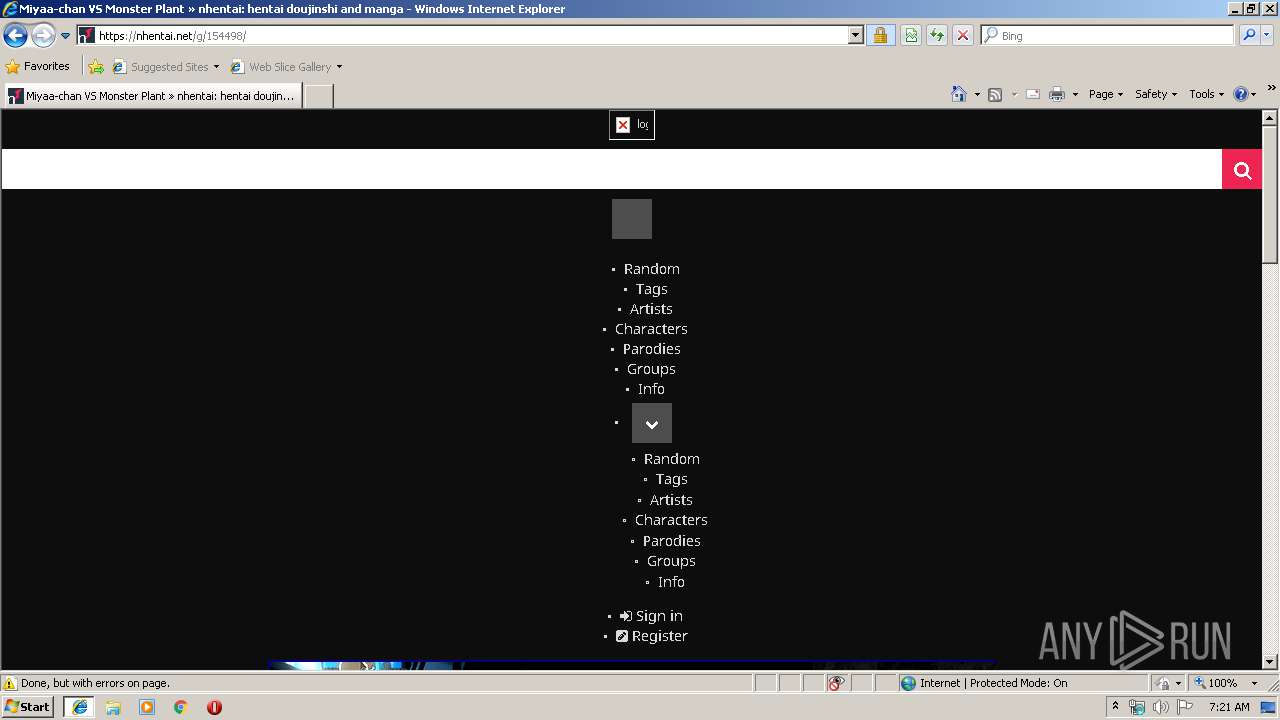Image resolution: width=1280 pixels, height=720 pixels.
Task: Click the Stop loading icon
Action: point(962,36)
